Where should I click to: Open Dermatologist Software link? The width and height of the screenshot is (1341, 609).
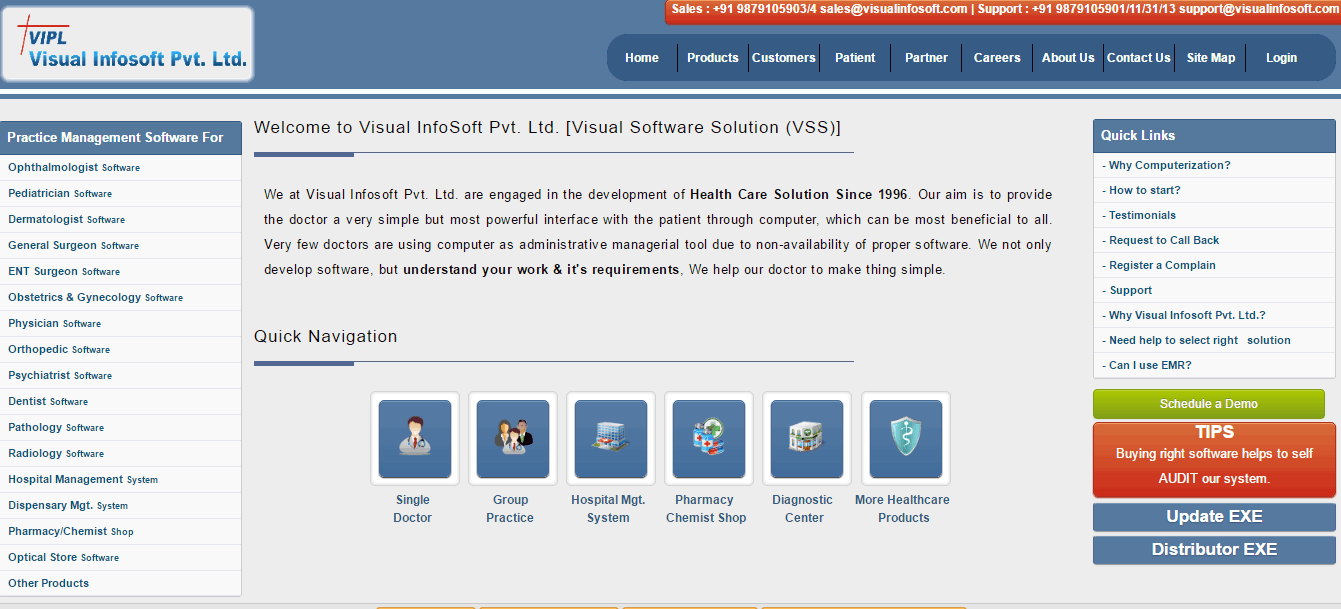tap(67, 220)
